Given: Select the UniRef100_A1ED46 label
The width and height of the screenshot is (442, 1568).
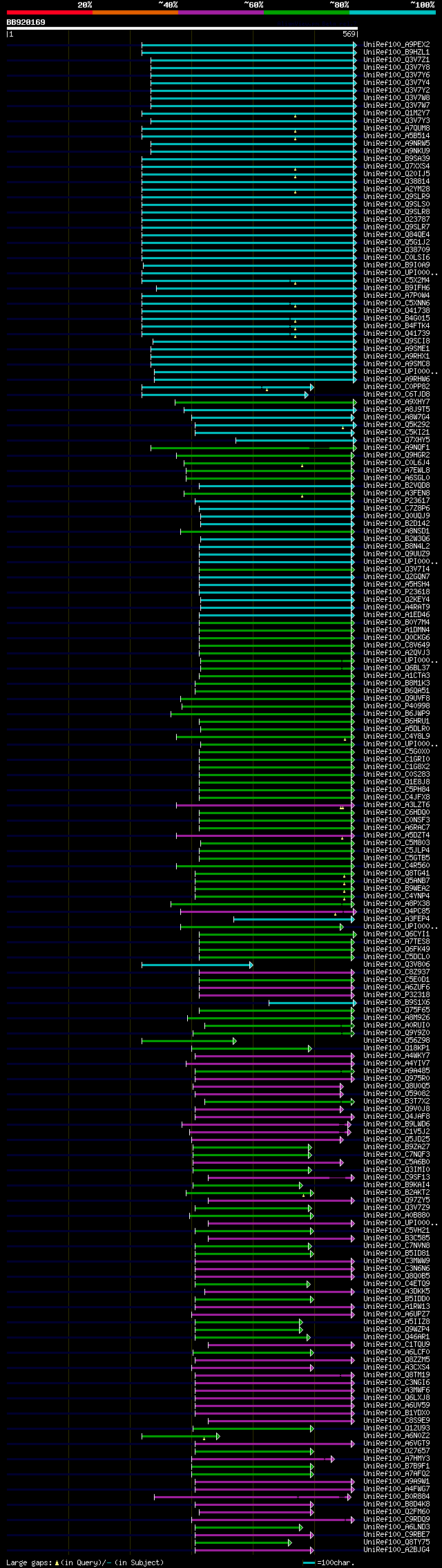Looking at the screenshot, I should (396, 614).
